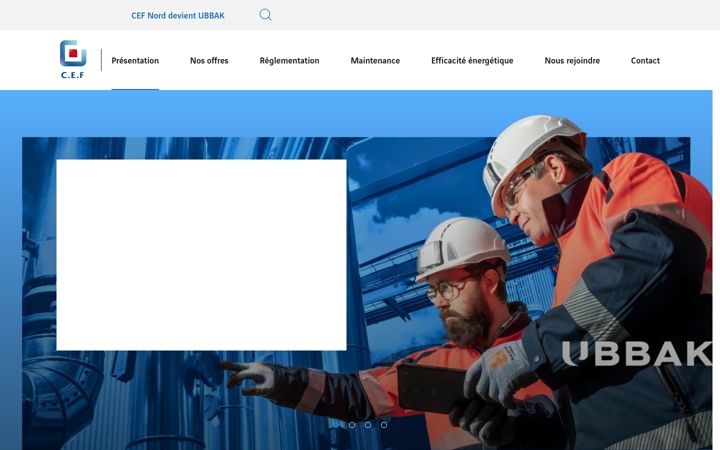The image size is (720, 450).
Task: Click the Contact link
Action: (x=645, y=61)
